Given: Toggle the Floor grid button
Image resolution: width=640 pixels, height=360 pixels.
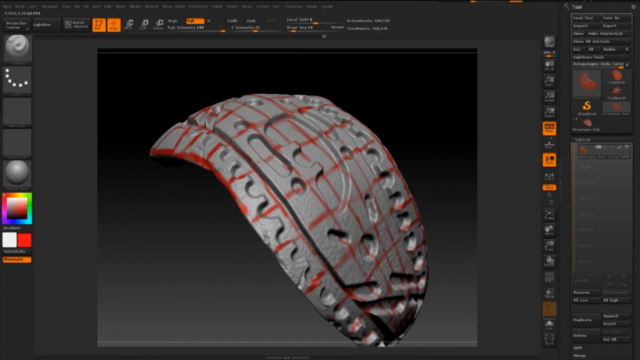Looking at the screenshot, I should pos(549,144).
